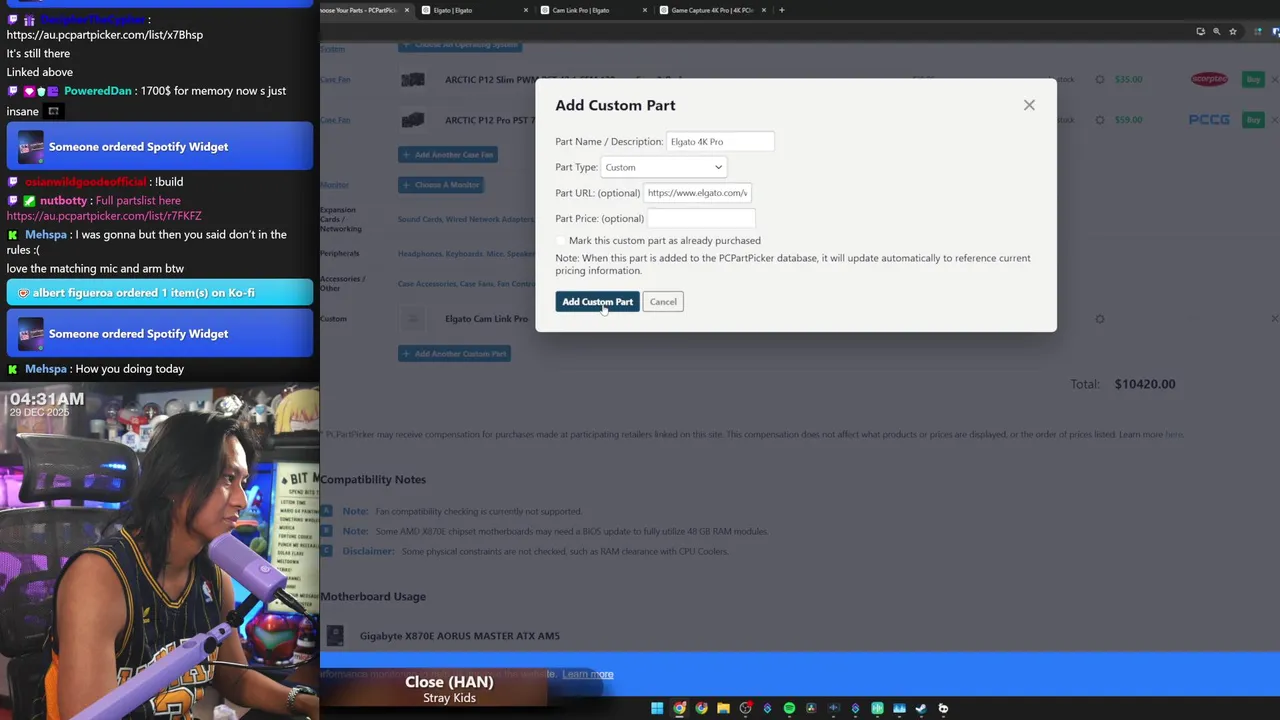The height and width of the screenshot is (720, 1280).
Task: Click the Learn more link in the banner
Action: pos(588,674)
